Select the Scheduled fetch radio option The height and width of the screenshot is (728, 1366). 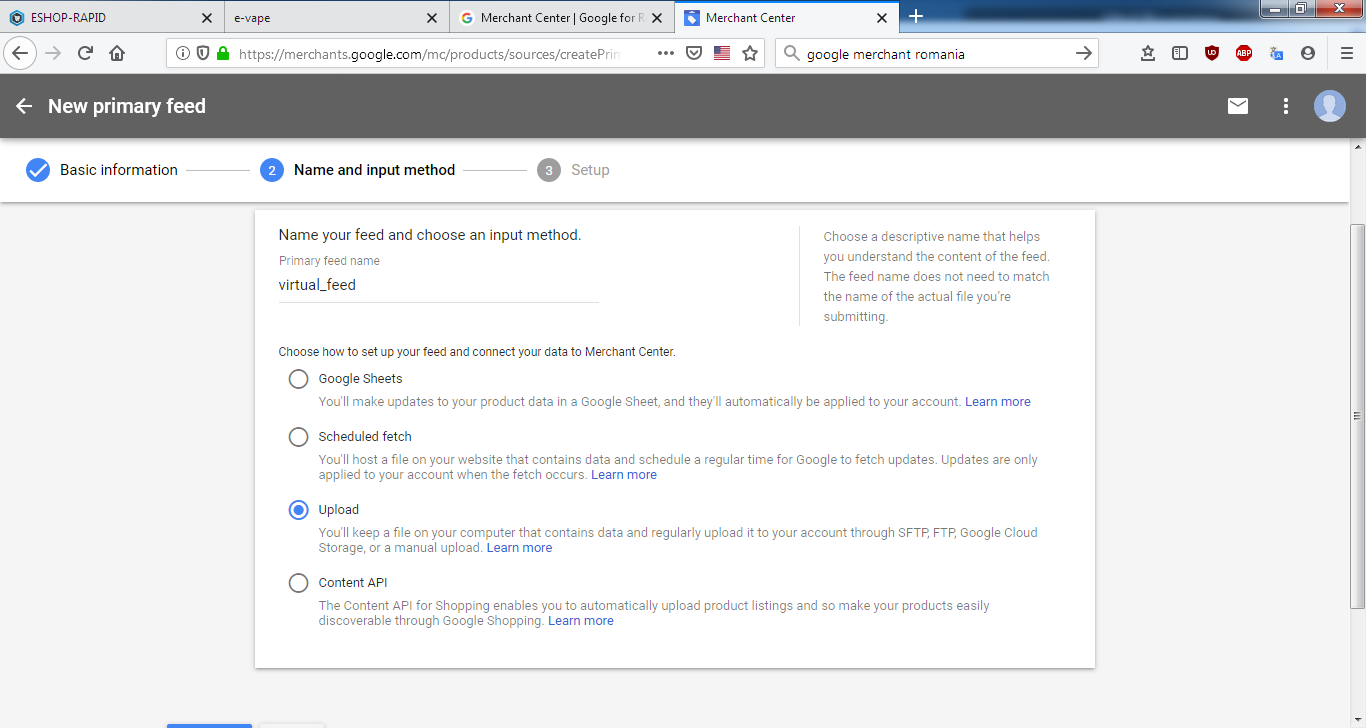[x=298, y=437]
